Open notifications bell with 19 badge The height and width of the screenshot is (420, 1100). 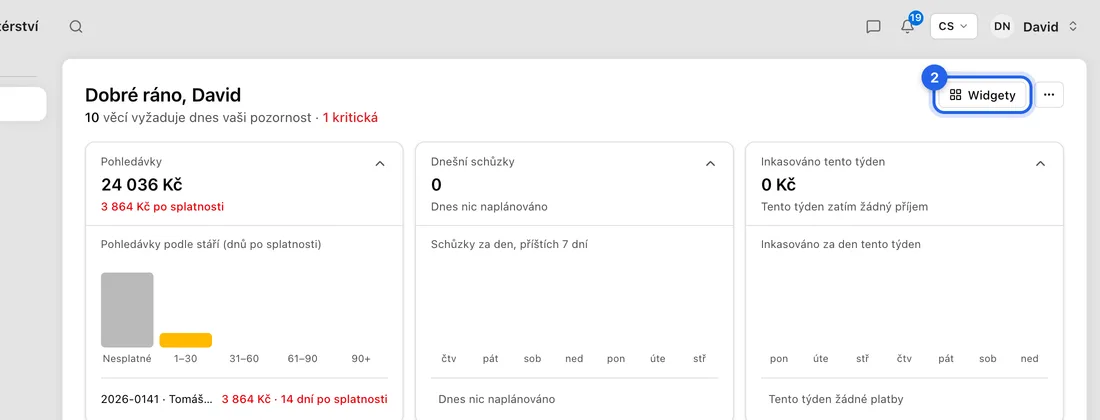pos(908,26)
